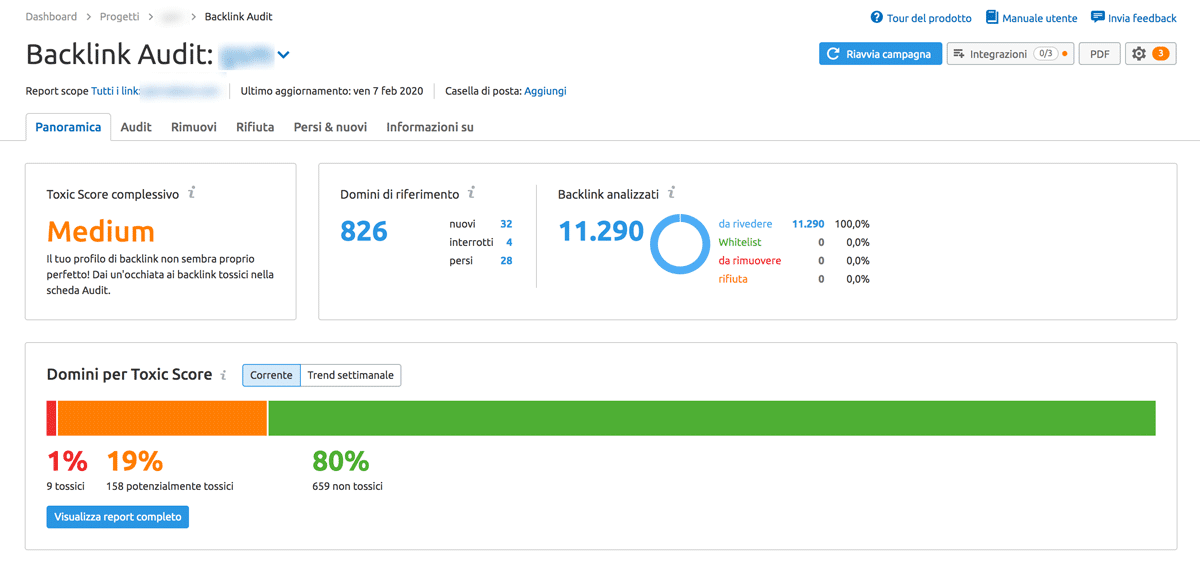Click the da rimuovere label
This screenshot has width=1200, height=564.
click(x=750, y=260)
